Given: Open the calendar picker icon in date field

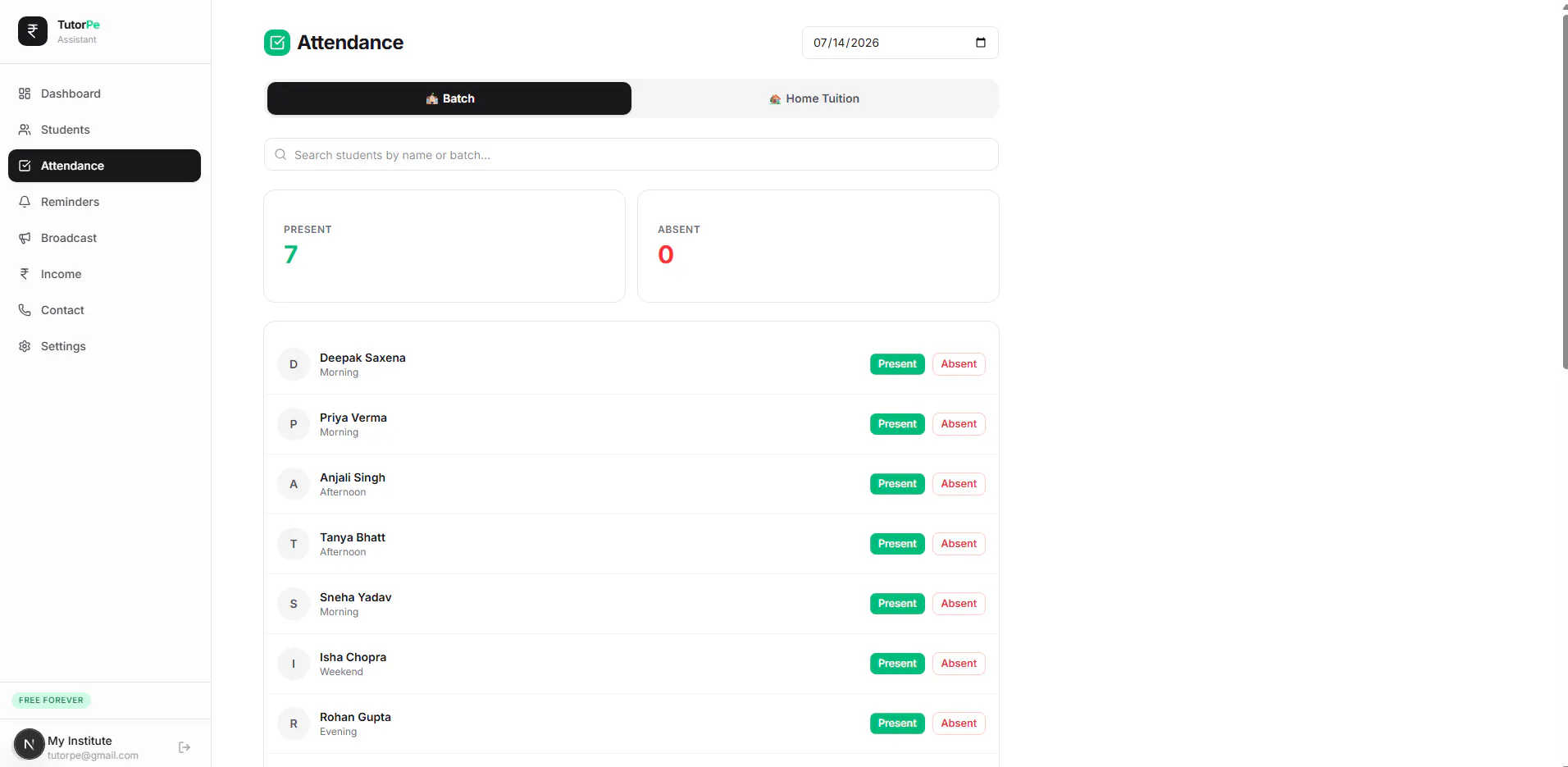Looking at the screenshot, I should click(x=981, y=43).
